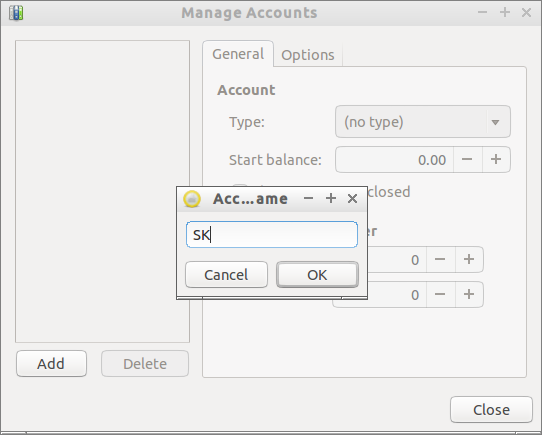
Task: Click the Start balance value field
Action: pos(394,159)
